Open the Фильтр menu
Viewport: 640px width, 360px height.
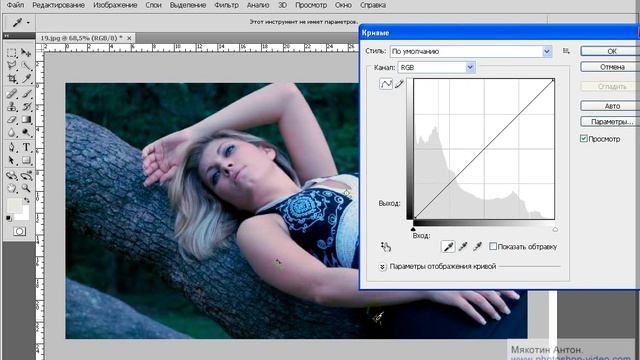point(227,5)
